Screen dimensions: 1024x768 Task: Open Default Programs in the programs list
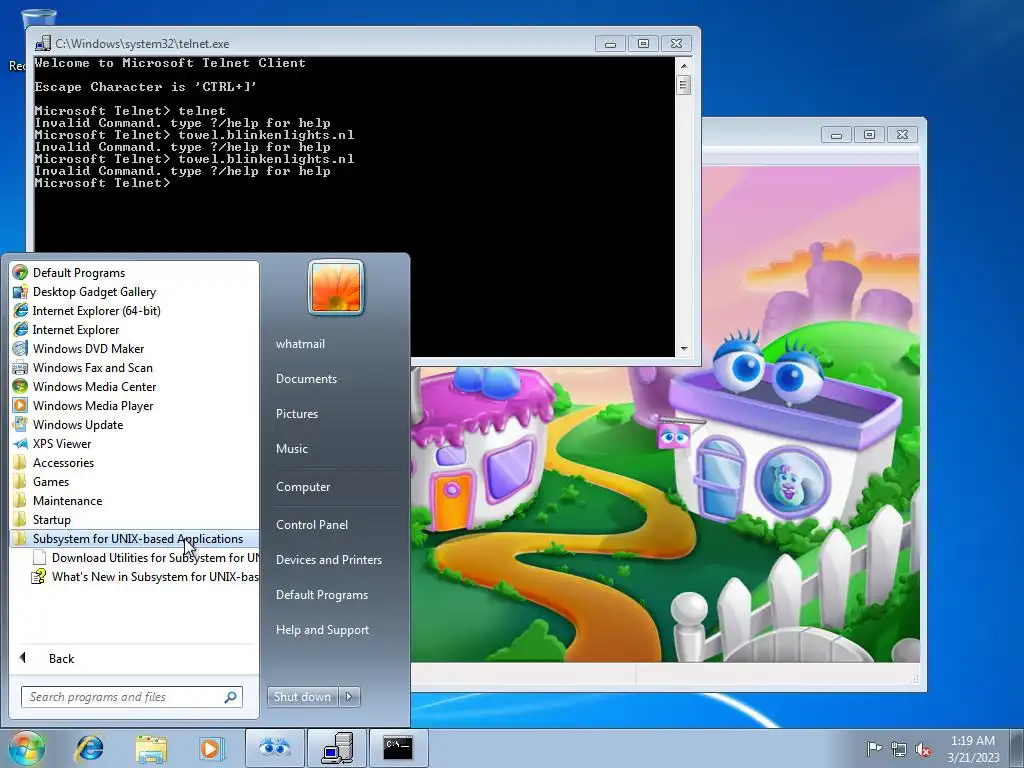pos(78,273)
